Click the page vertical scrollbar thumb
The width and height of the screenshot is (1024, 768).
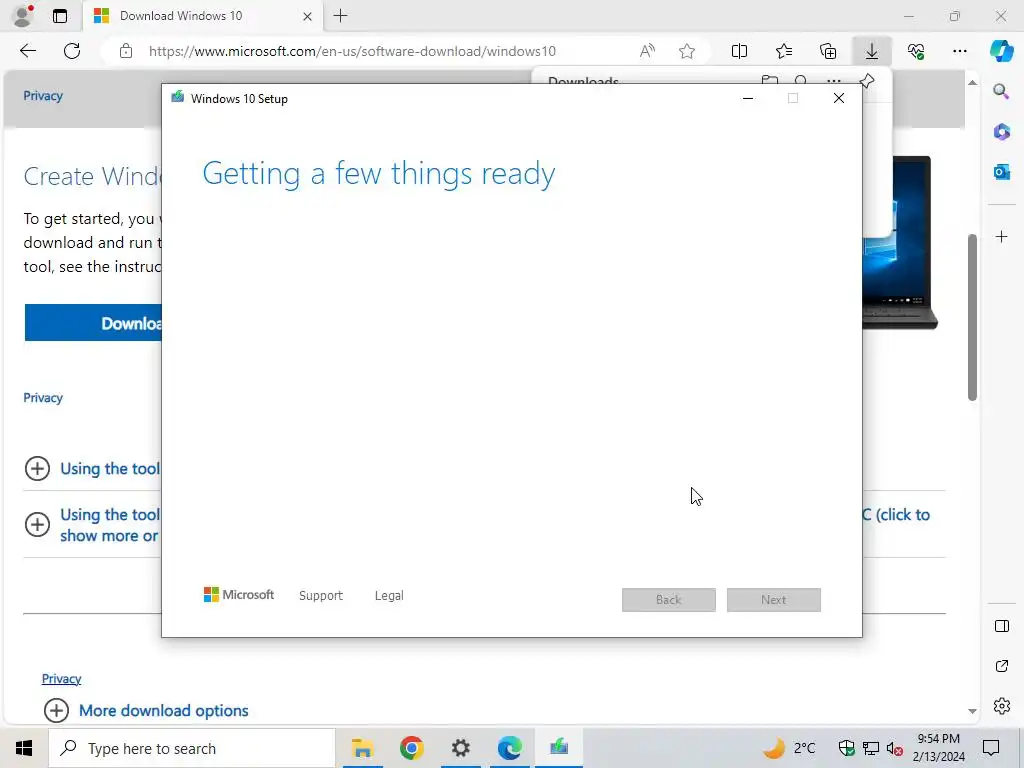tap(972, 317)
